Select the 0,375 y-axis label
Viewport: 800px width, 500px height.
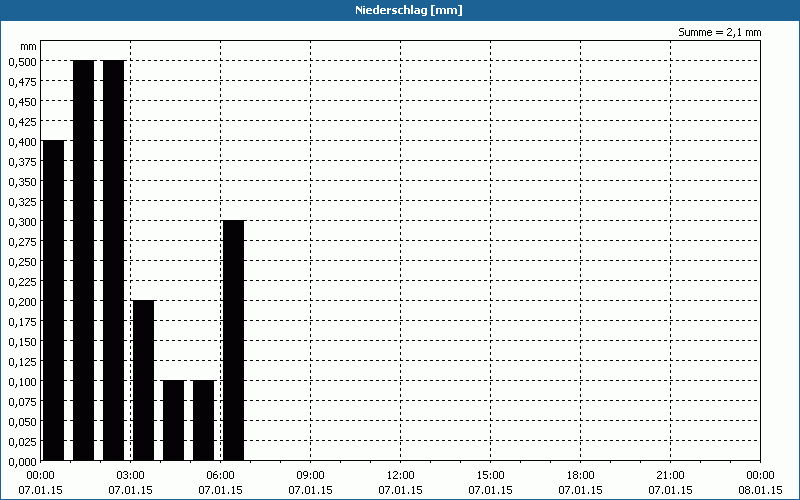23,161
